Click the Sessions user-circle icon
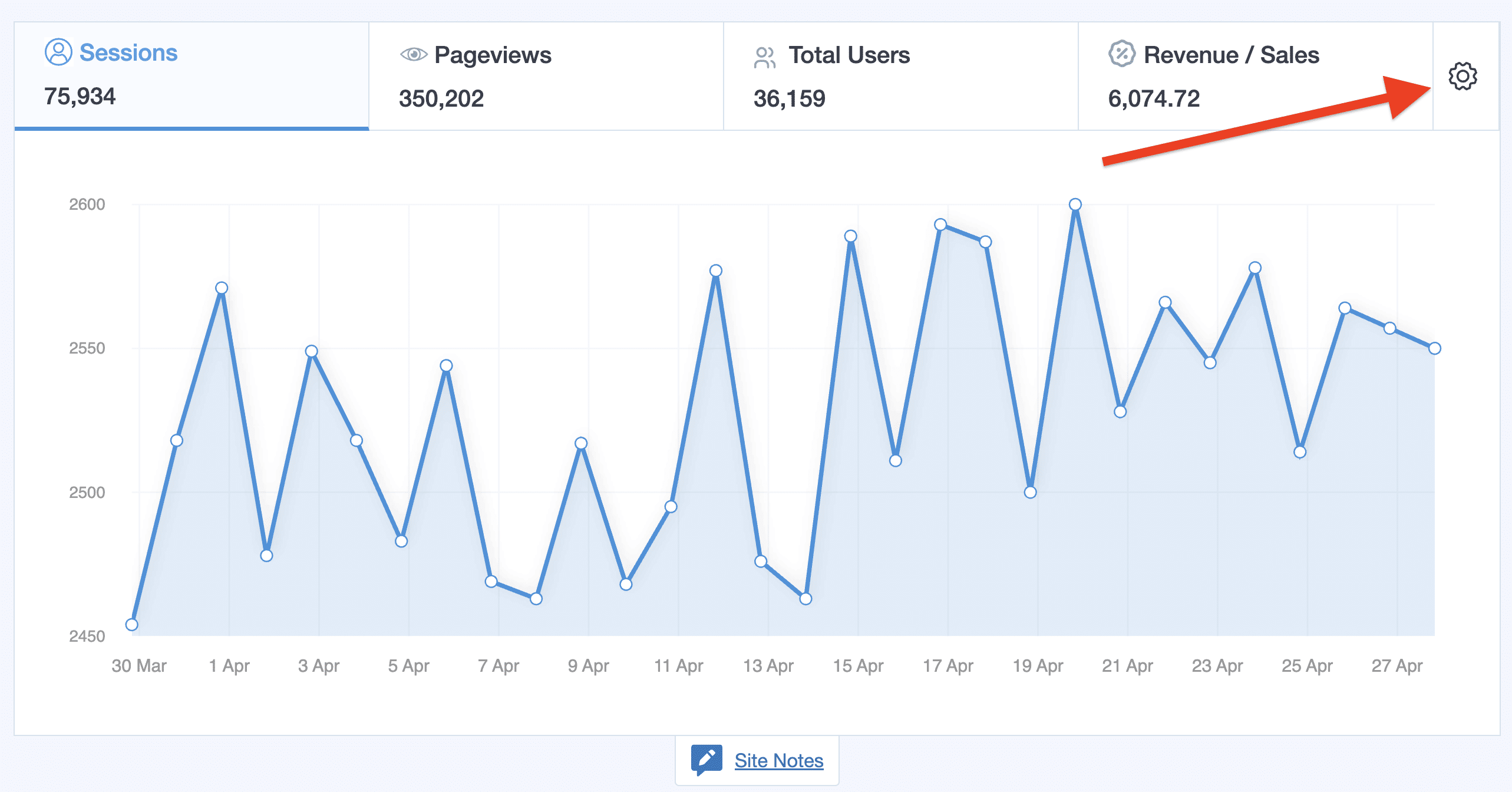 click(x=58, y=52)
